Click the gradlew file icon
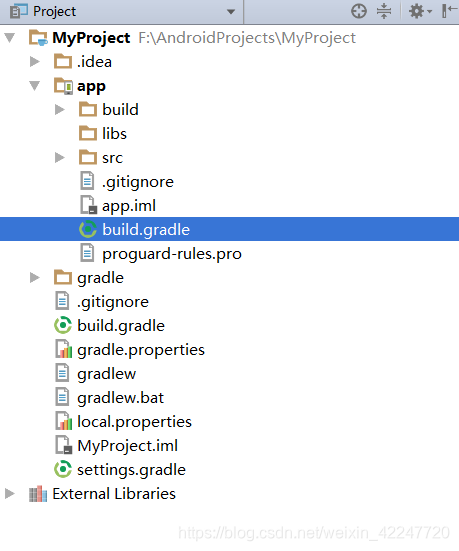This screenshot has height=551, width=459. click(62, 374)
